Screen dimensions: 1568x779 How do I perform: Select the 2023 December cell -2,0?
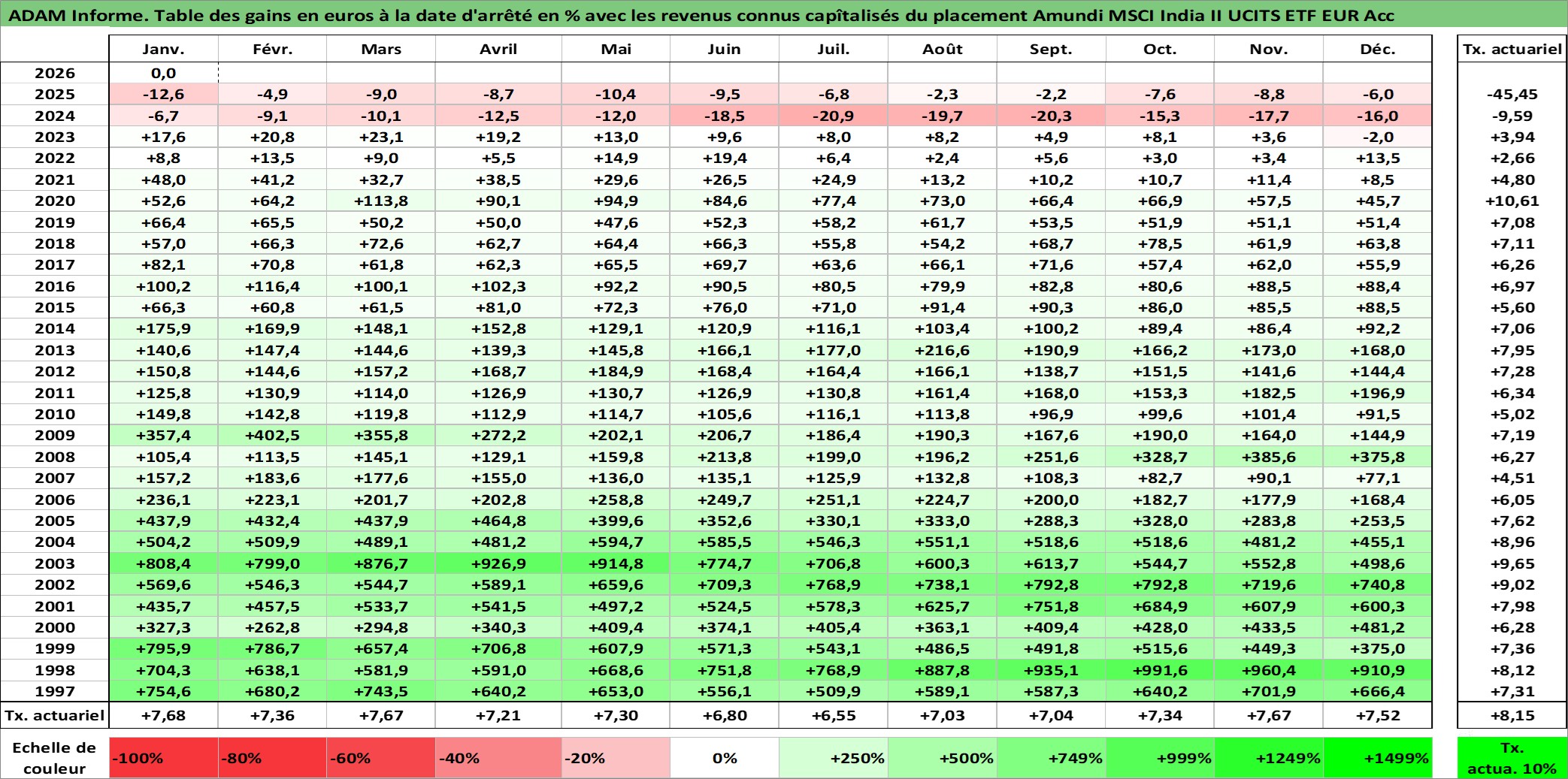[x=1378, y=137]
